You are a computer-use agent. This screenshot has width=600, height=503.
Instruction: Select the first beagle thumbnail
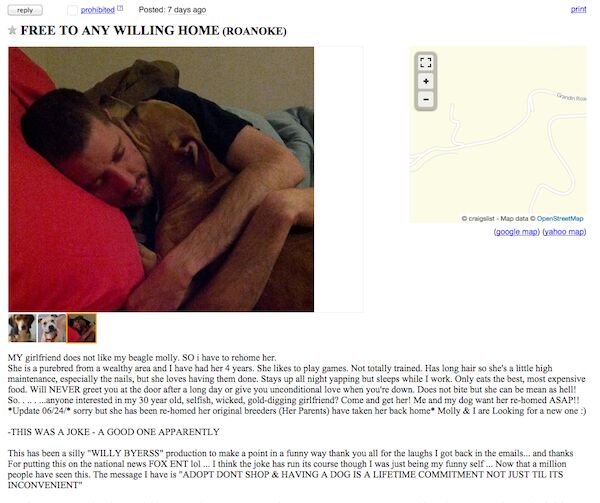[x=22, y=328]
